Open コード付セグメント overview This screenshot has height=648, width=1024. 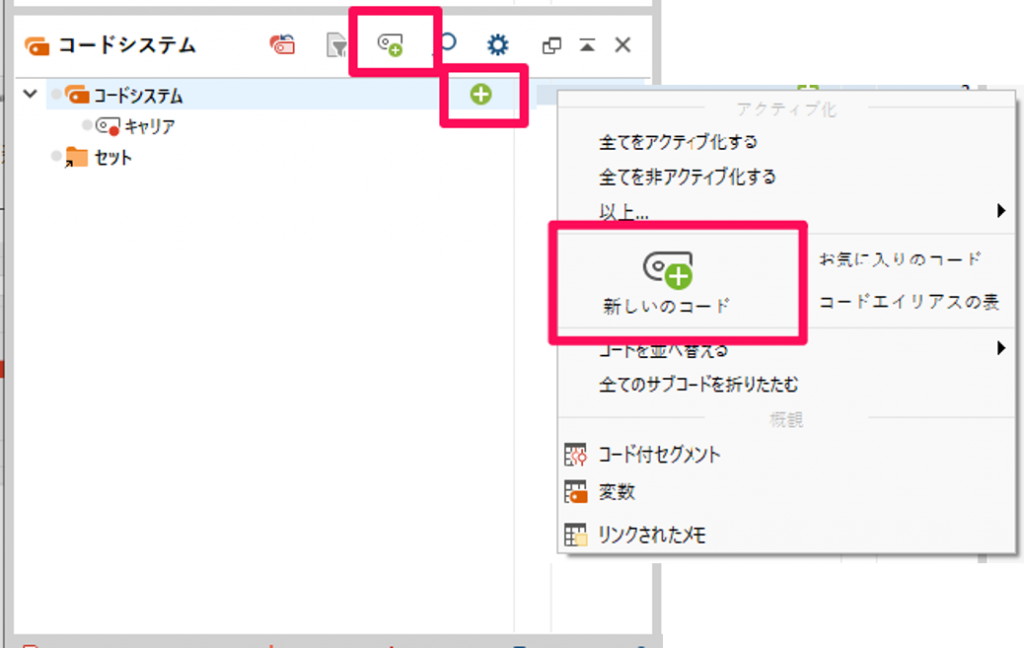pyautogui.click(x=659, y=454)
